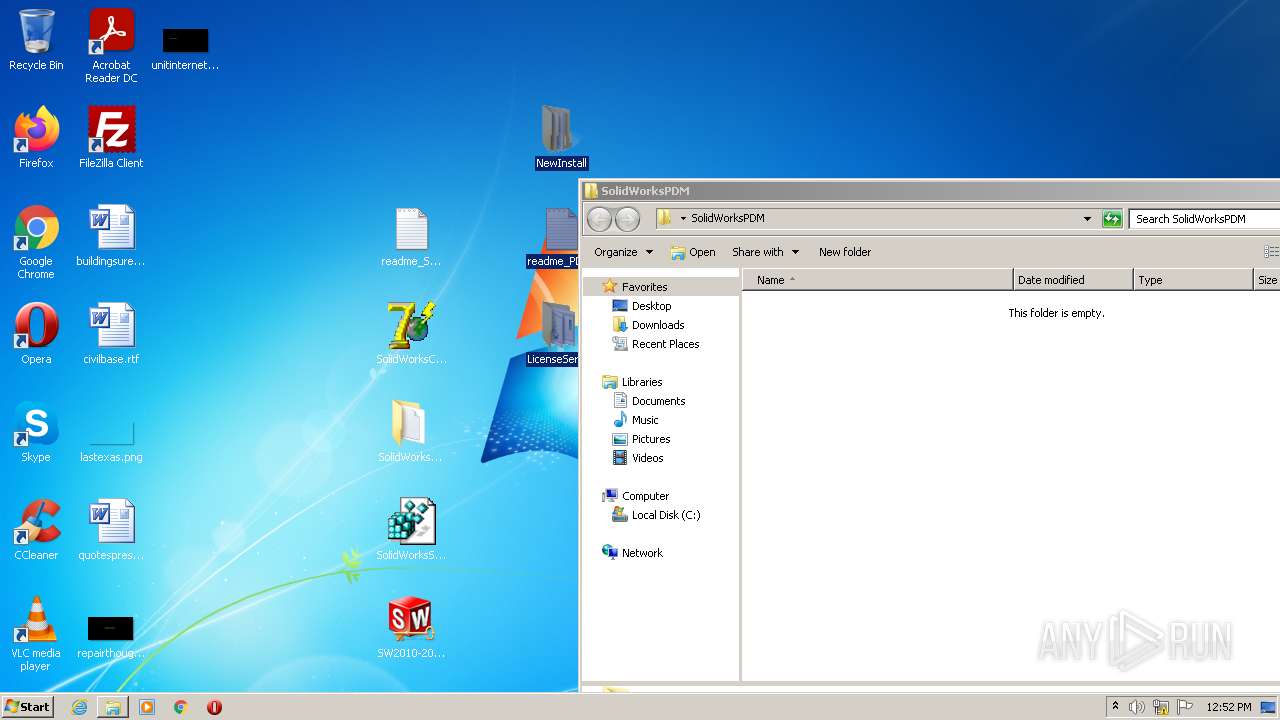Sort by Type column header

pyautogui.click(x=1193, y=280)
